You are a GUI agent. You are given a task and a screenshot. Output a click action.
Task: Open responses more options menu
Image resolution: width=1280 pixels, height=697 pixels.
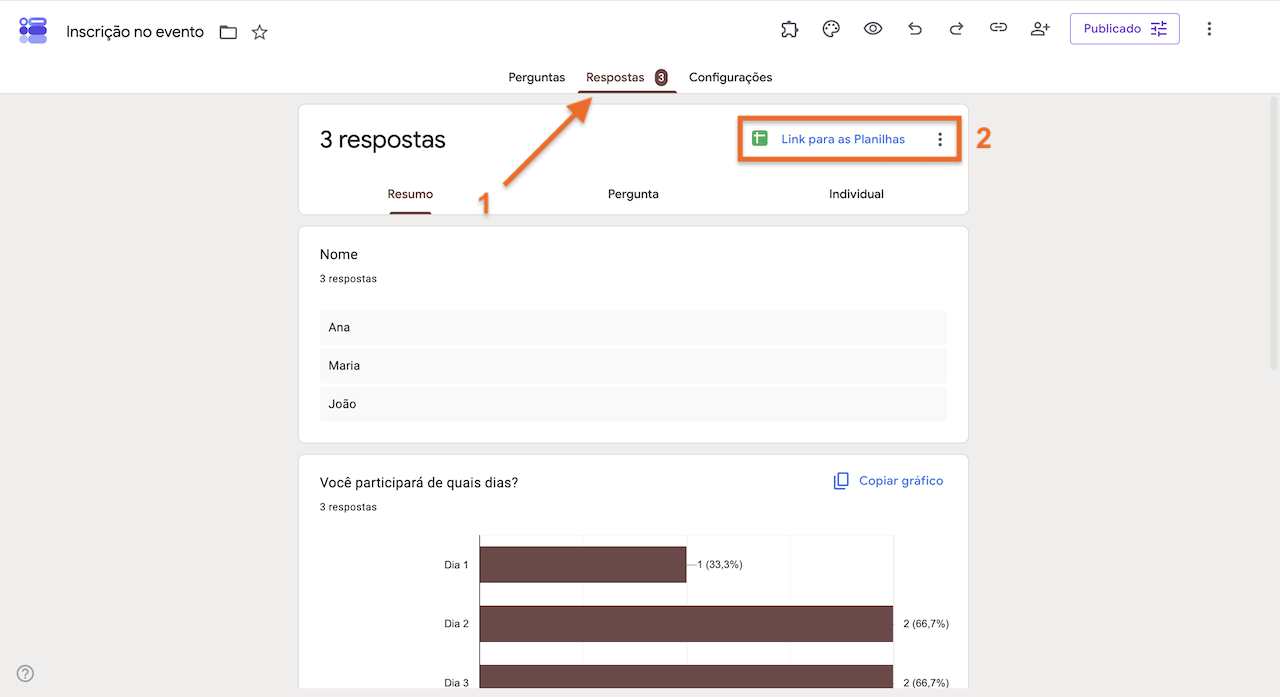point(940,139)
